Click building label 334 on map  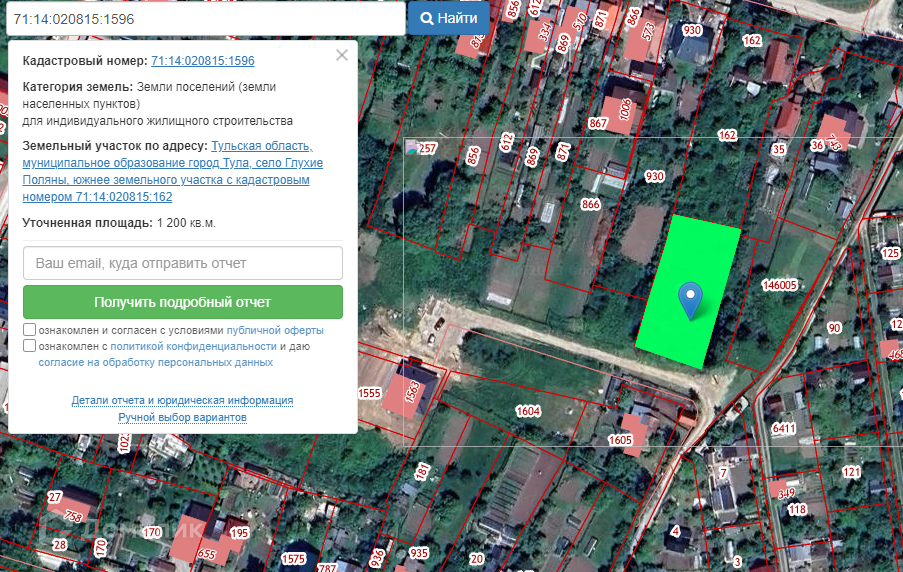544,32
